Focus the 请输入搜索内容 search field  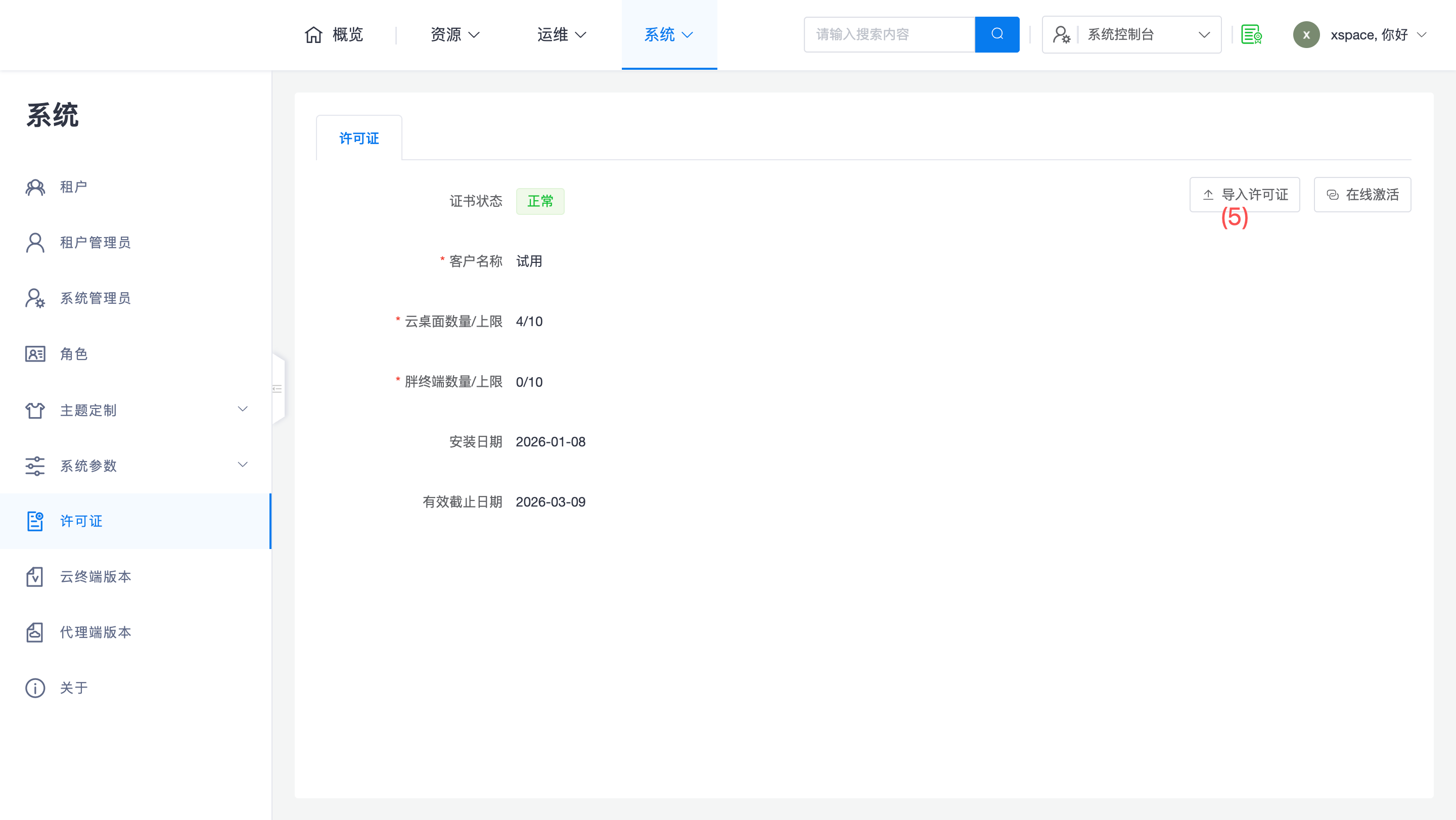pos(889,34)
